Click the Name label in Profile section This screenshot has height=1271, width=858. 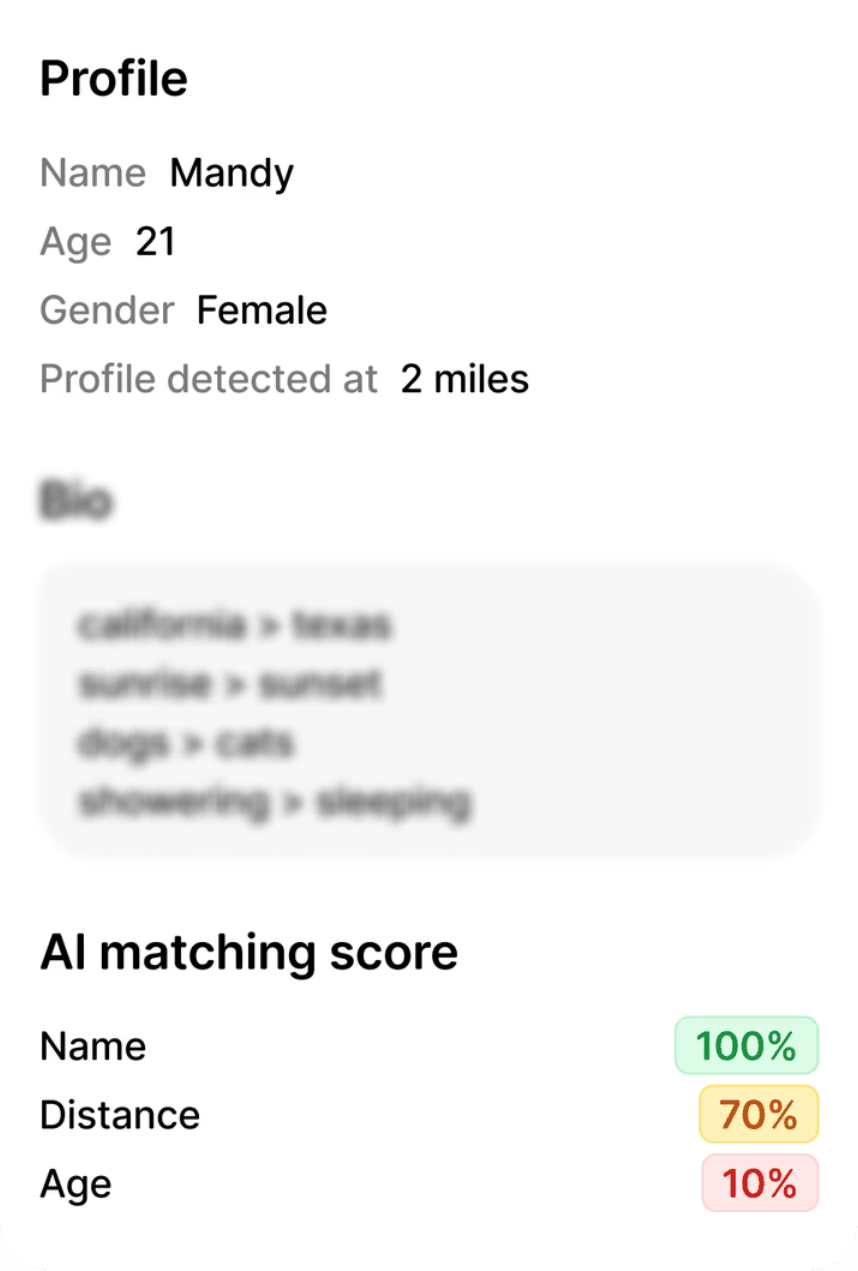point(93,173)
